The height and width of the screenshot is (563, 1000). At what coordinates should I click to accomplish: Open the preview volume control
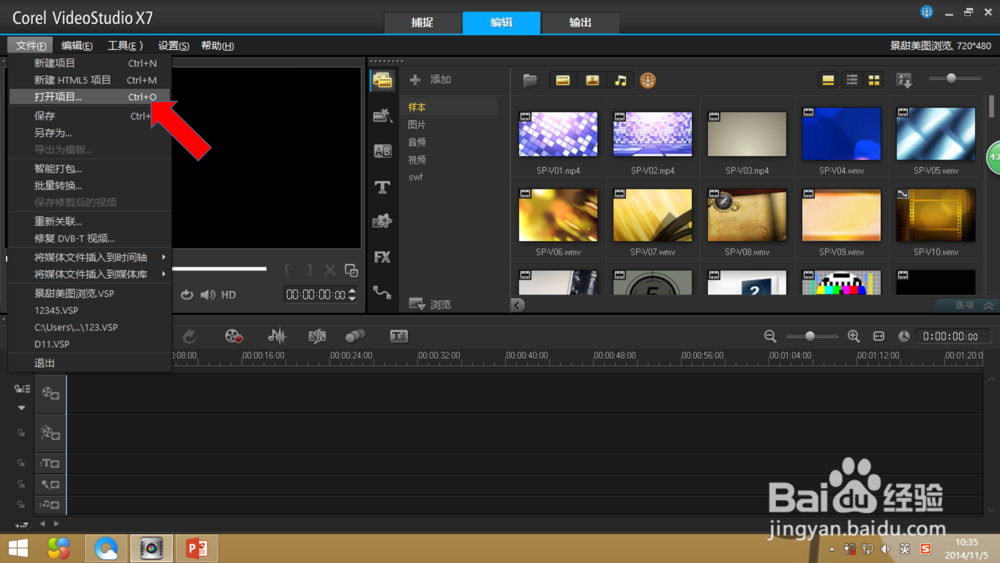coord(207,295)
